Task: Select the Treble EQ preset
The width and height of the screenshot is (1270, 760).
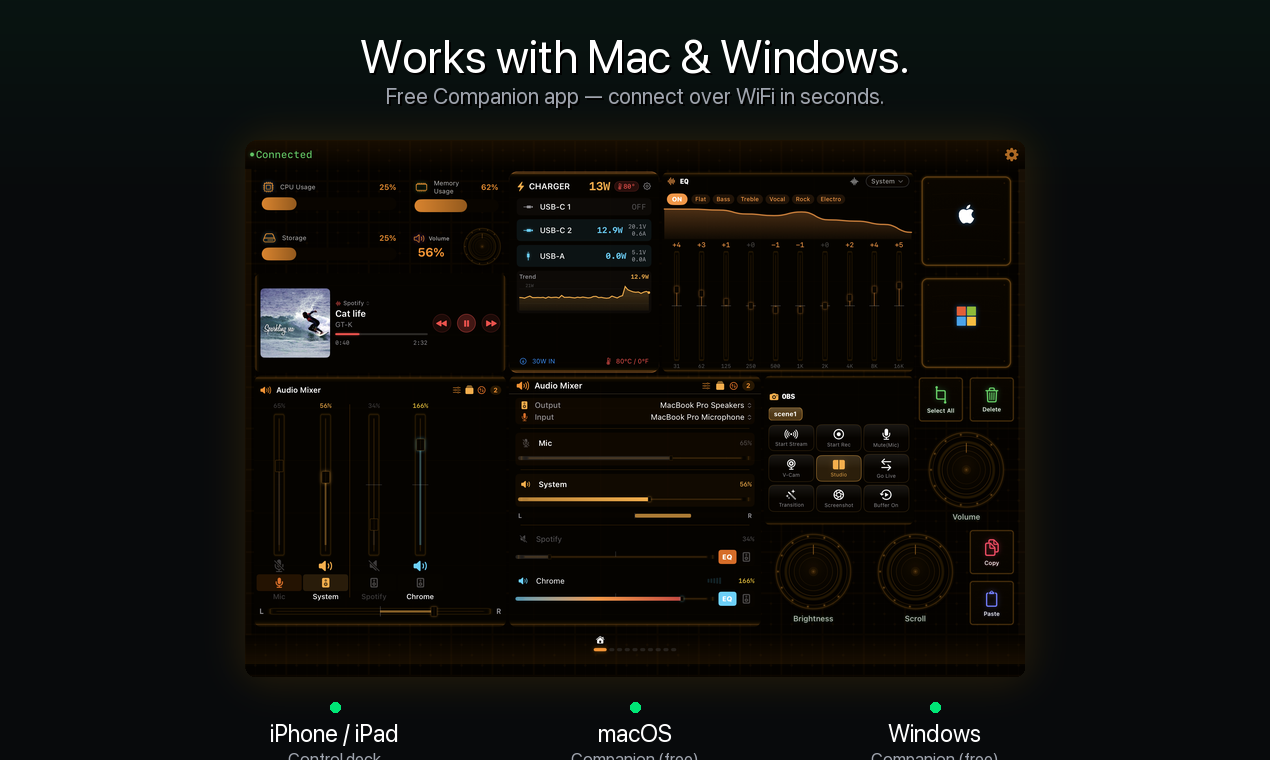Action: tap(750, 199)
